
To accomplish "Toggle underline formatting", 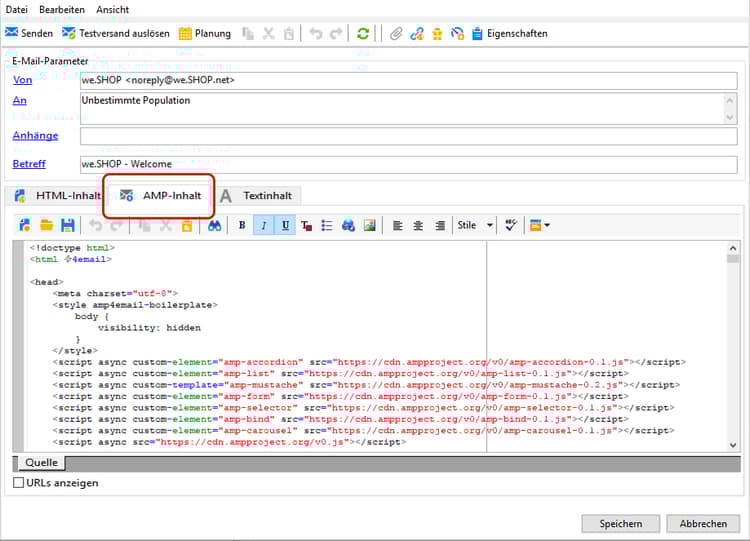I will [x=285, y=225].
